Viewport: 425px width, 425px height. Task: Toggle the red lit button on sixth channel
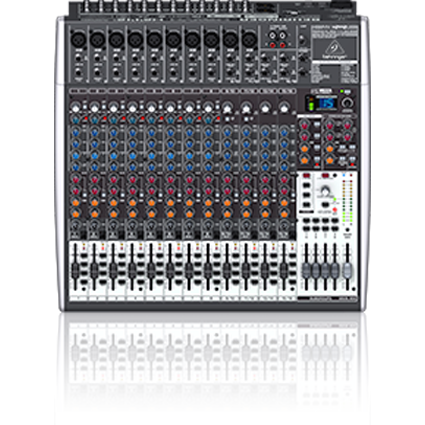(x=179, y=248)
